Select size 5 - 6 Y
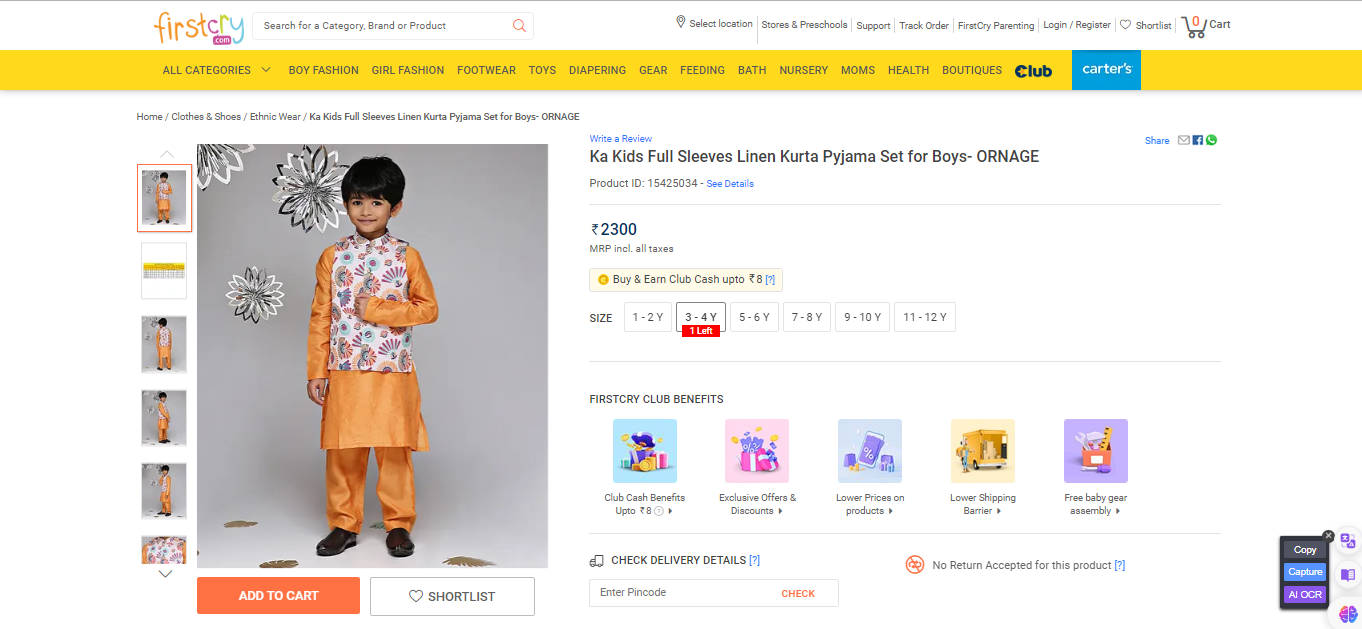The image size is (1362, 629). tap(754, 317)
